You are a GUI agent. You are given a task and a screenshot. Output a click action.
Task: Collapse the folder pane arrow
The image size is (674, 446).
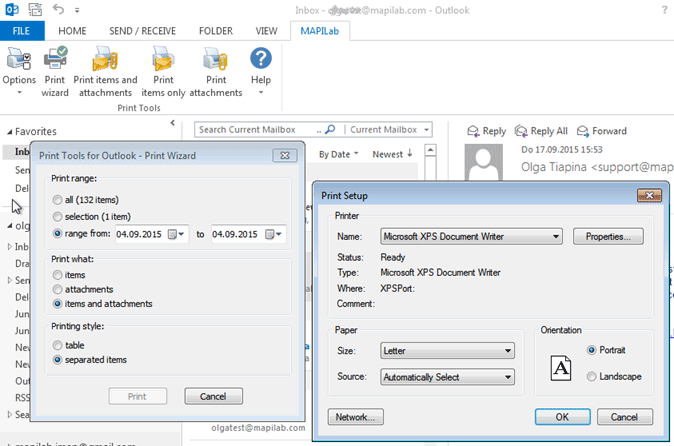[172, 123]
